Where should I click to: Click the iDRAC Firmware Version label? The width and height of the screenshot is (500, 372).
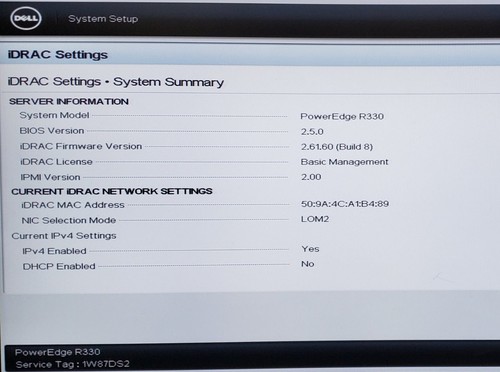[81, 146]
